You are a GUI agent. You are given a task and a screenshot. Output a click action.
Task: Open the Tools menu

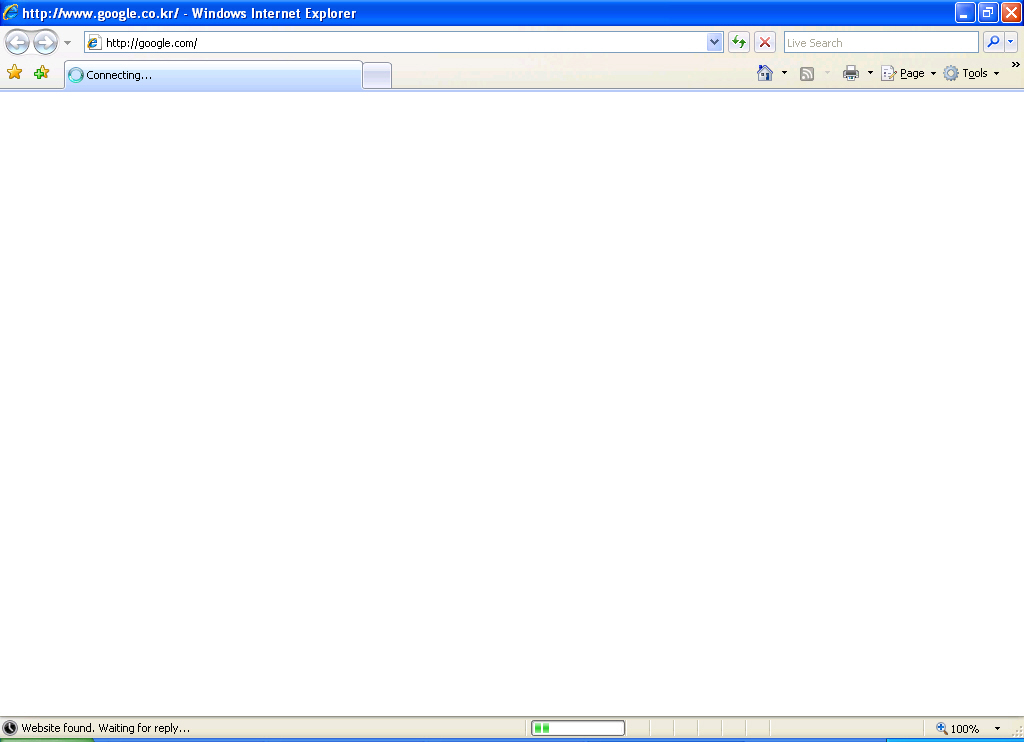[971, 73]
